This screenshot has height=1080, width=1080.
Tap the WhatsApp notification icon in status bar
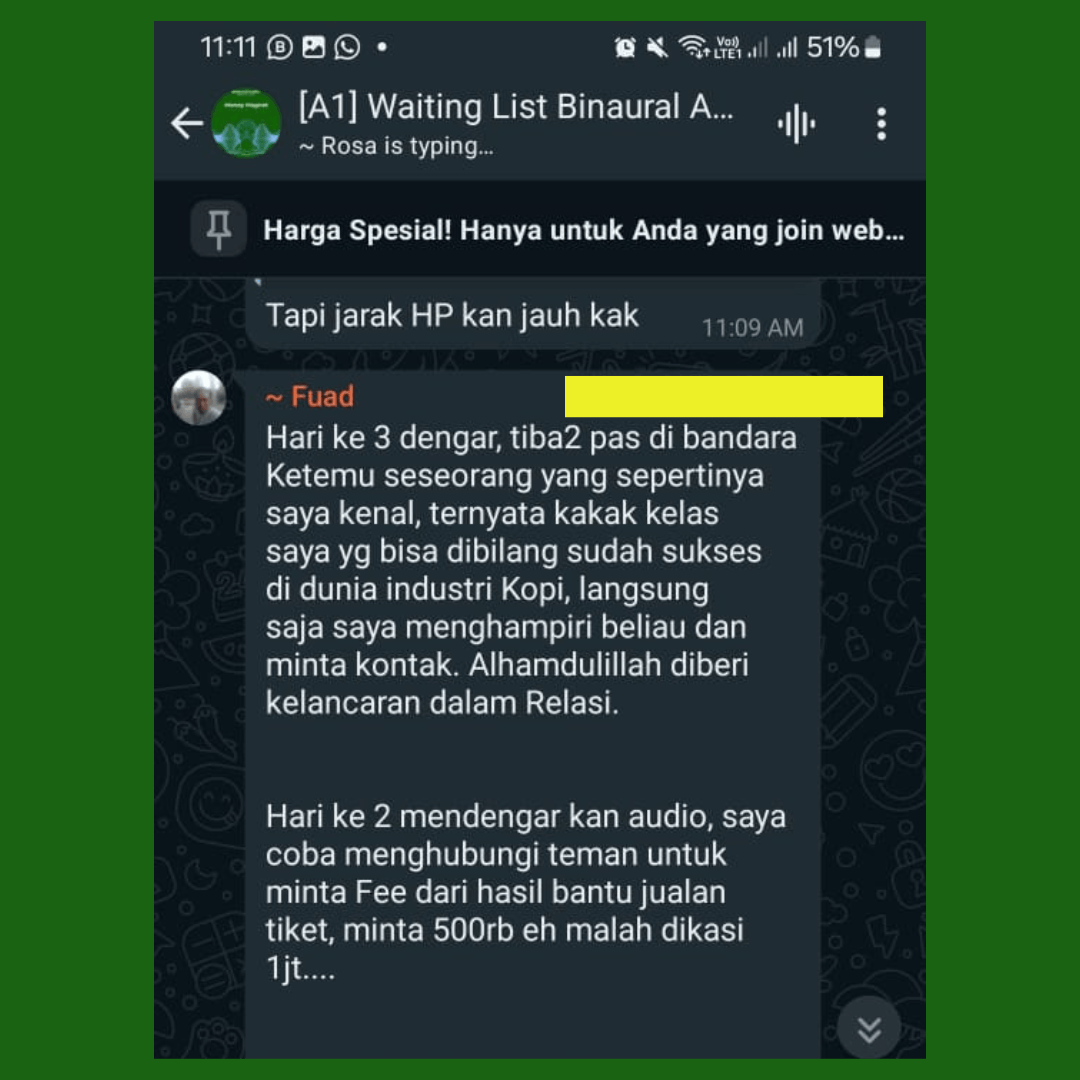tap(347, 48)
